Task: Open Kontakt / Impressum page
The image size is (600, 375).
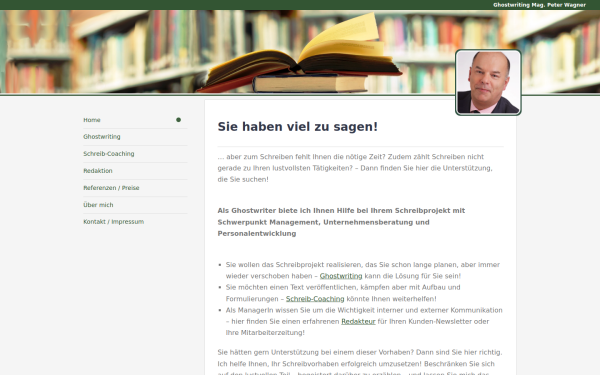Action: pos(114,222)
